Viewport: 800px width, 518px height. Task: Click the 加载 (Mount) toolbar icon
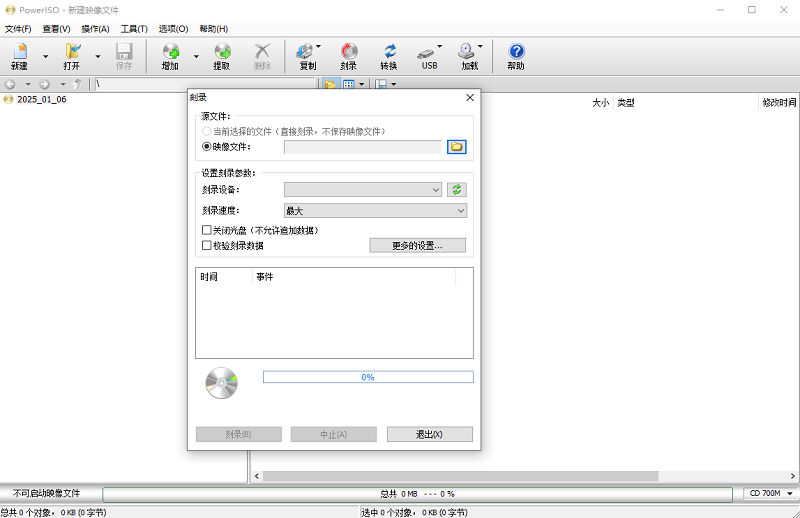coord(467,53)
